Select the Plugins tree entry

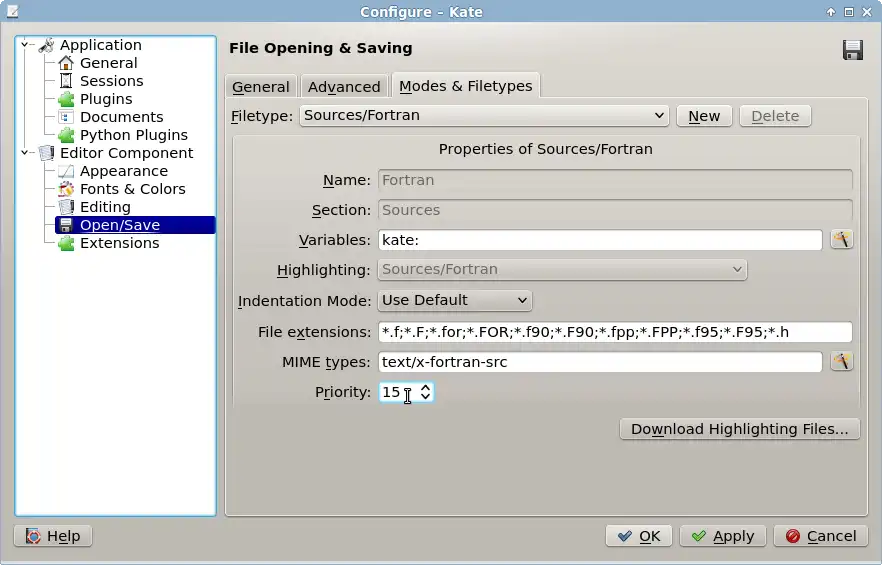[x=106, y=99]
